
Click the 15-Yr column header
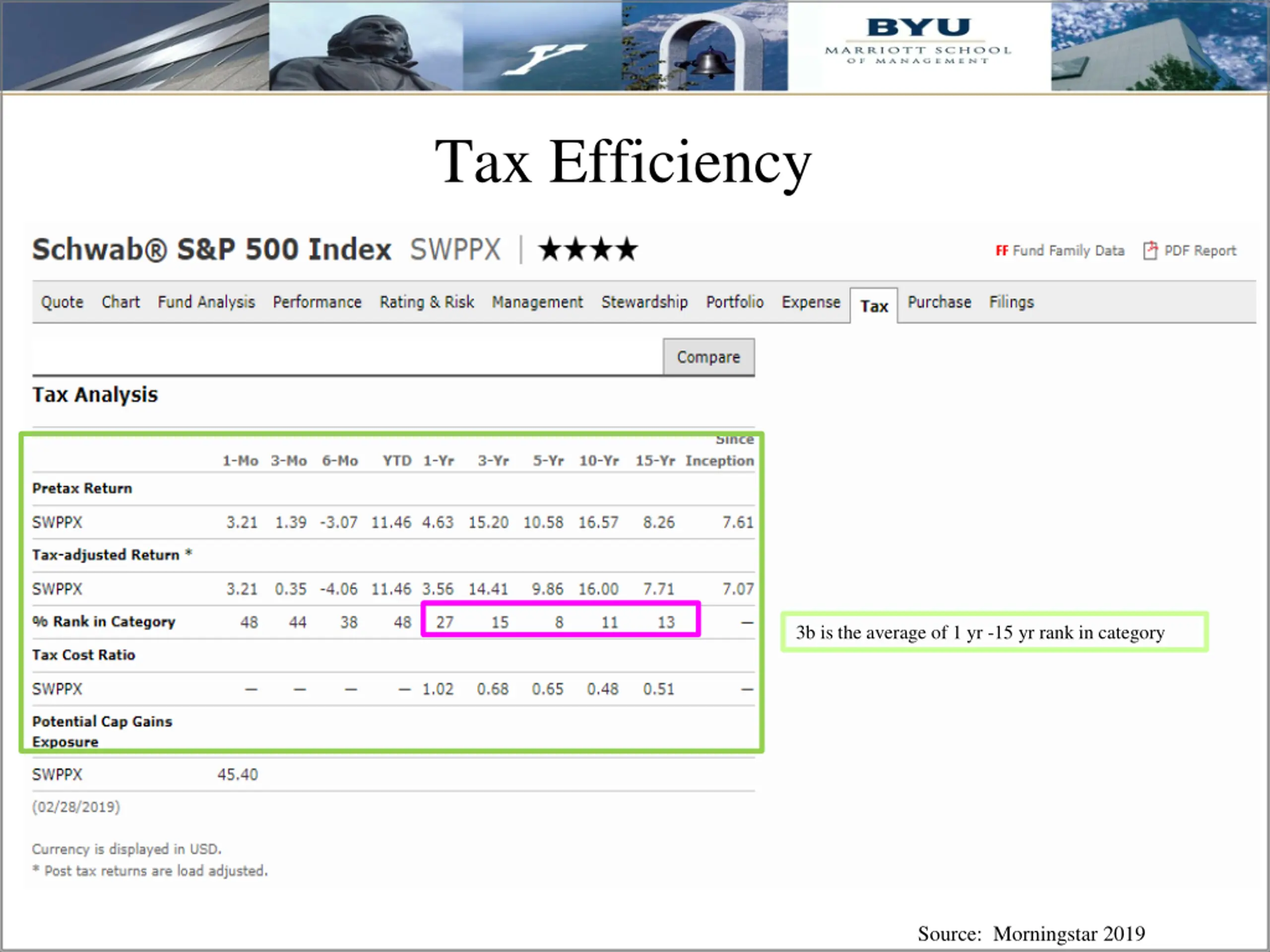click(655, 461)
